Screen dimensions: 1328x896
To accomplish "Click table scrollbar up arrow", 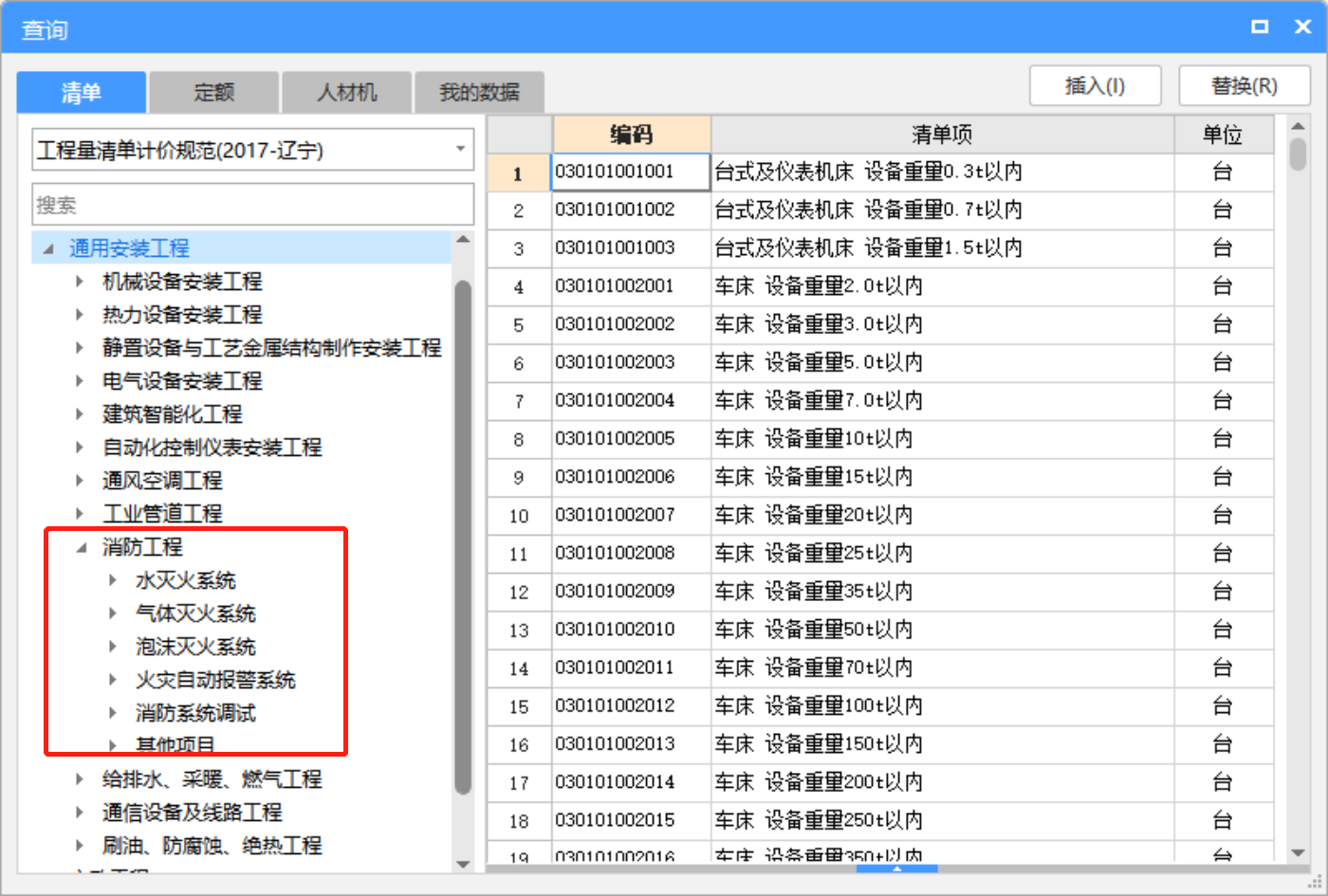I will (x=1299, y=126).
